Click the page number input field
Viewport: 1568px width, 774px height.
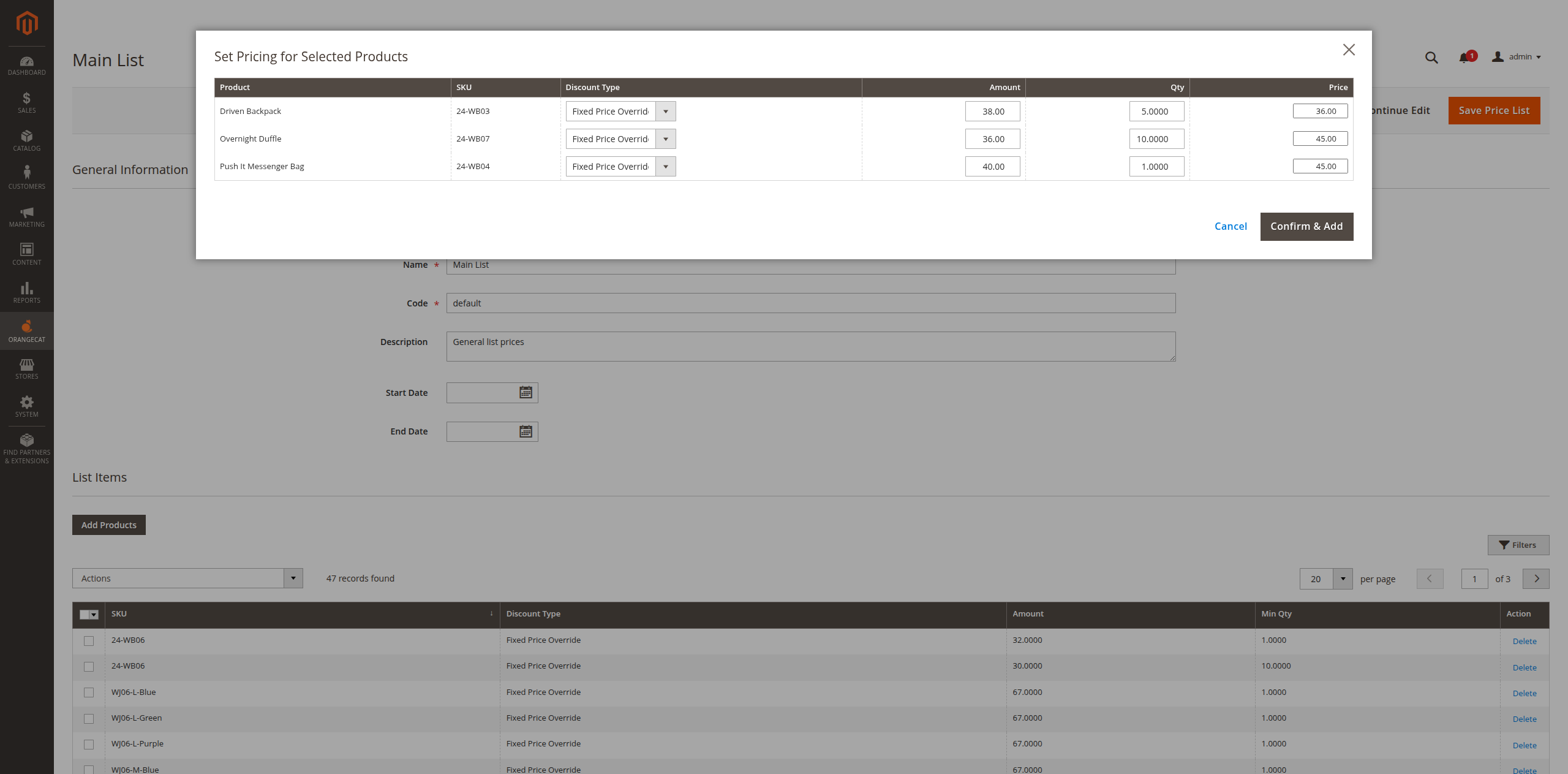pyautogui.click(x=1474, y=579)
